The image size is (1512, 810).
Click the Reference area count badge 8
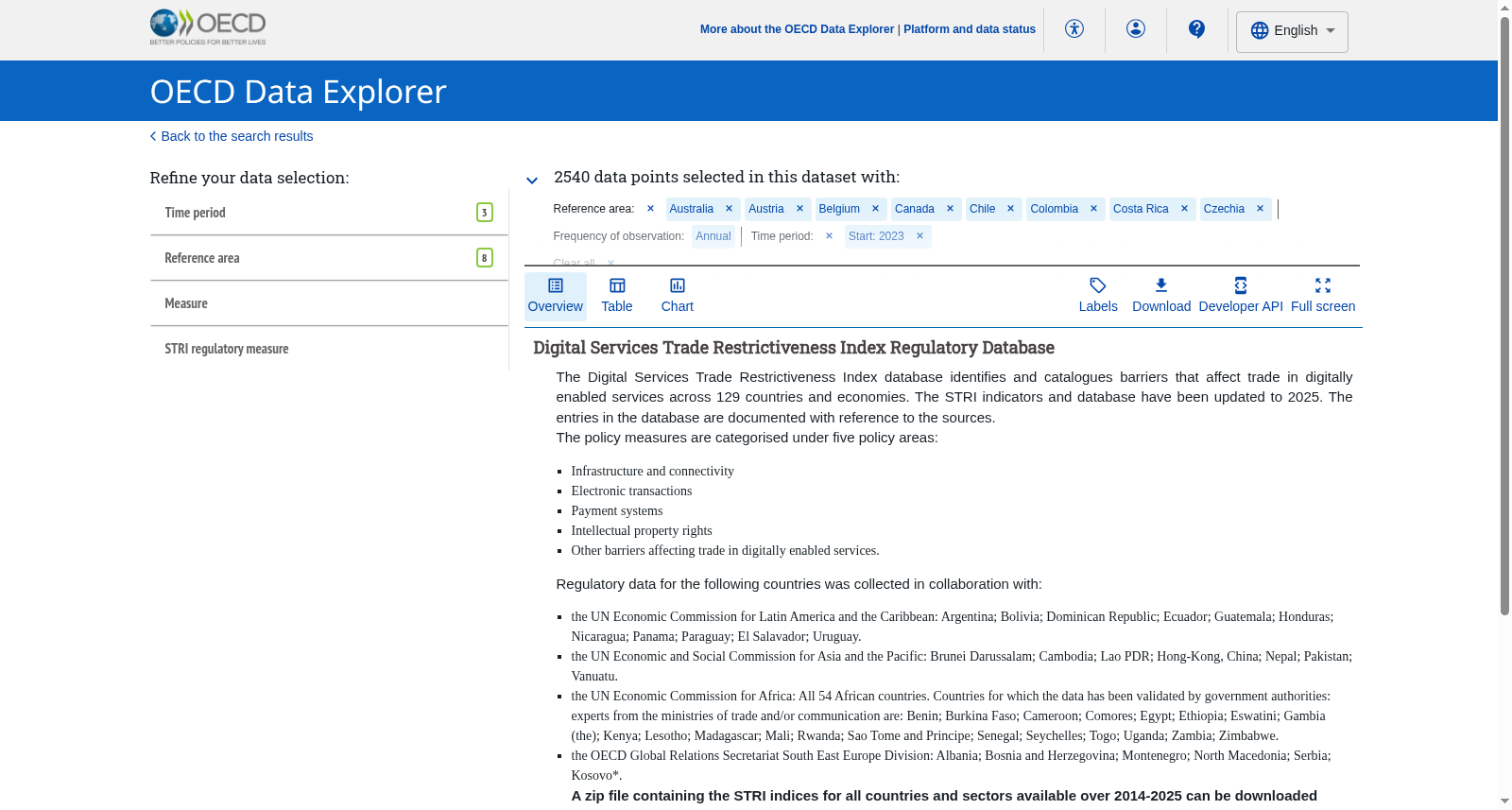click(485, 258)
